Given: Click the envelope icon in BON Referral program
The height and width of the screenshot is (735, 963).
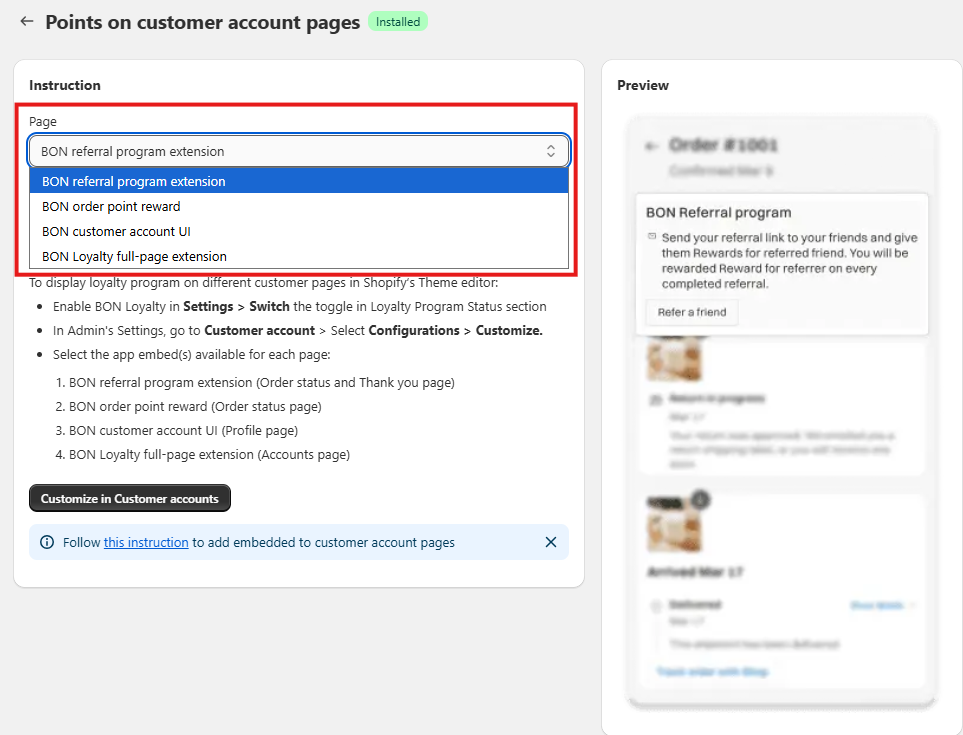Looking at the screenshot, I should point(652,237).
